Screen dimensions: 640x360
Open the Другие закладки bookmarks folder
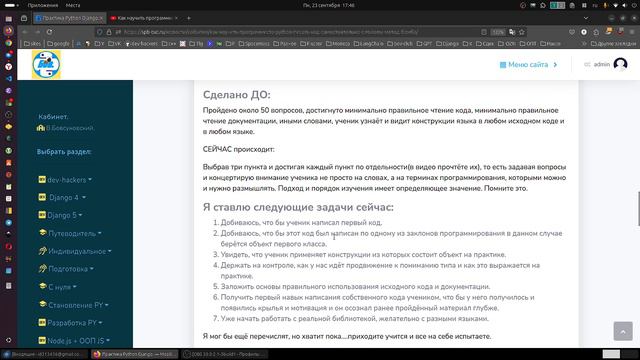click(613, 43)
